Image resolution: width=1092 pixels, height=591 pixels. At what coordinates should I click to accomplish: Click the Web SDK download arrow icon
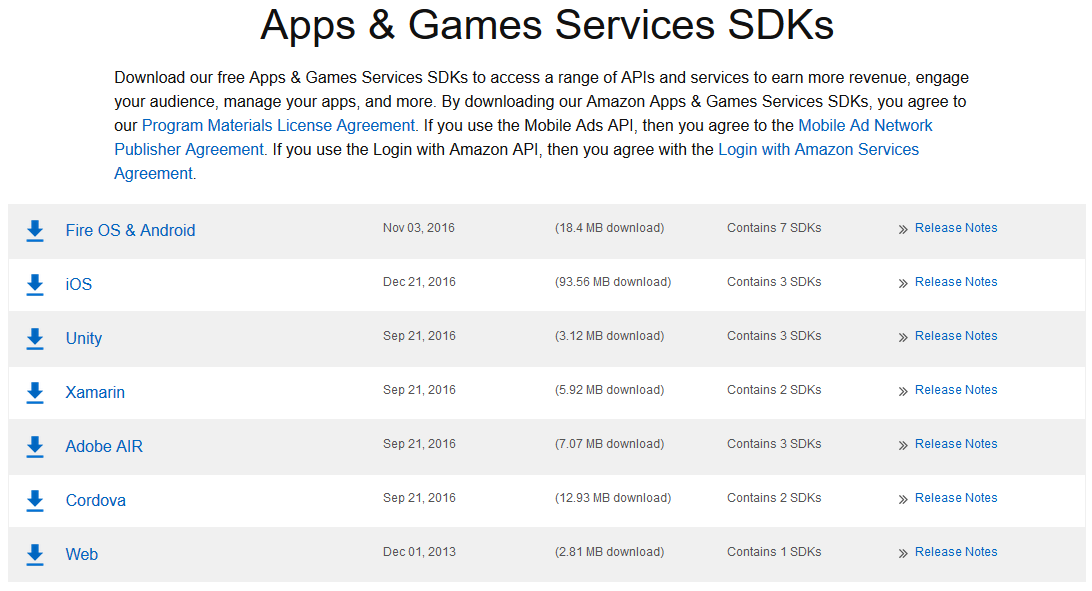click(x=35, y=555)
